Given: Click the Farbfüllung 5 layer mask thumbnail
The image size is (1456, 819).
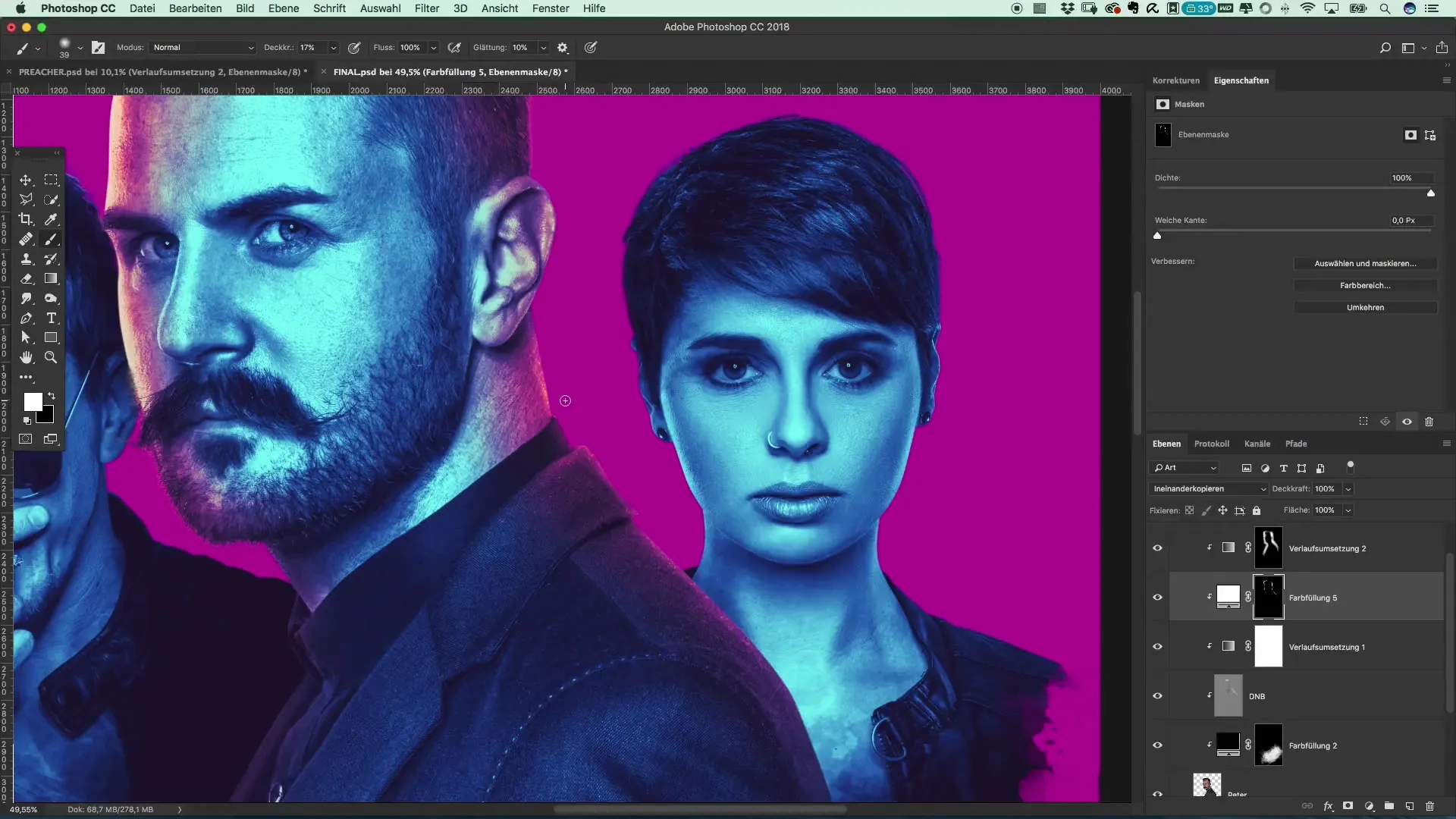Looking at the screenshot, I should [x=1269, y=597].
